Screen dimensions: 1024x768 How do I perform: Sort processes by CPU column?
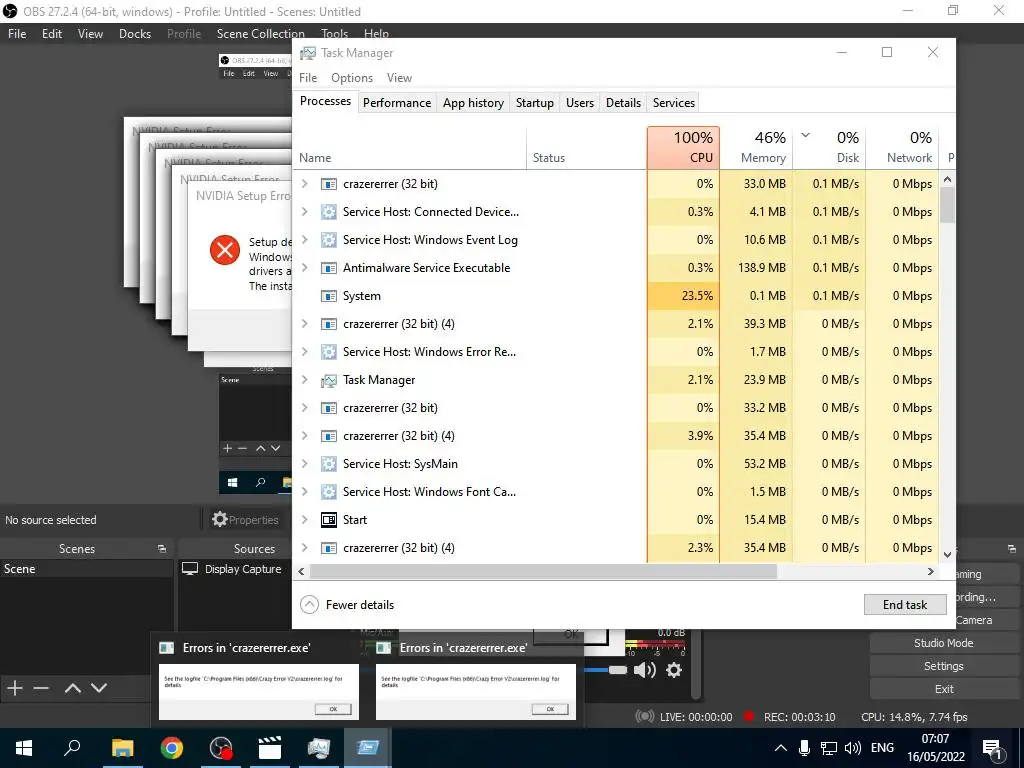pos(683,148)
